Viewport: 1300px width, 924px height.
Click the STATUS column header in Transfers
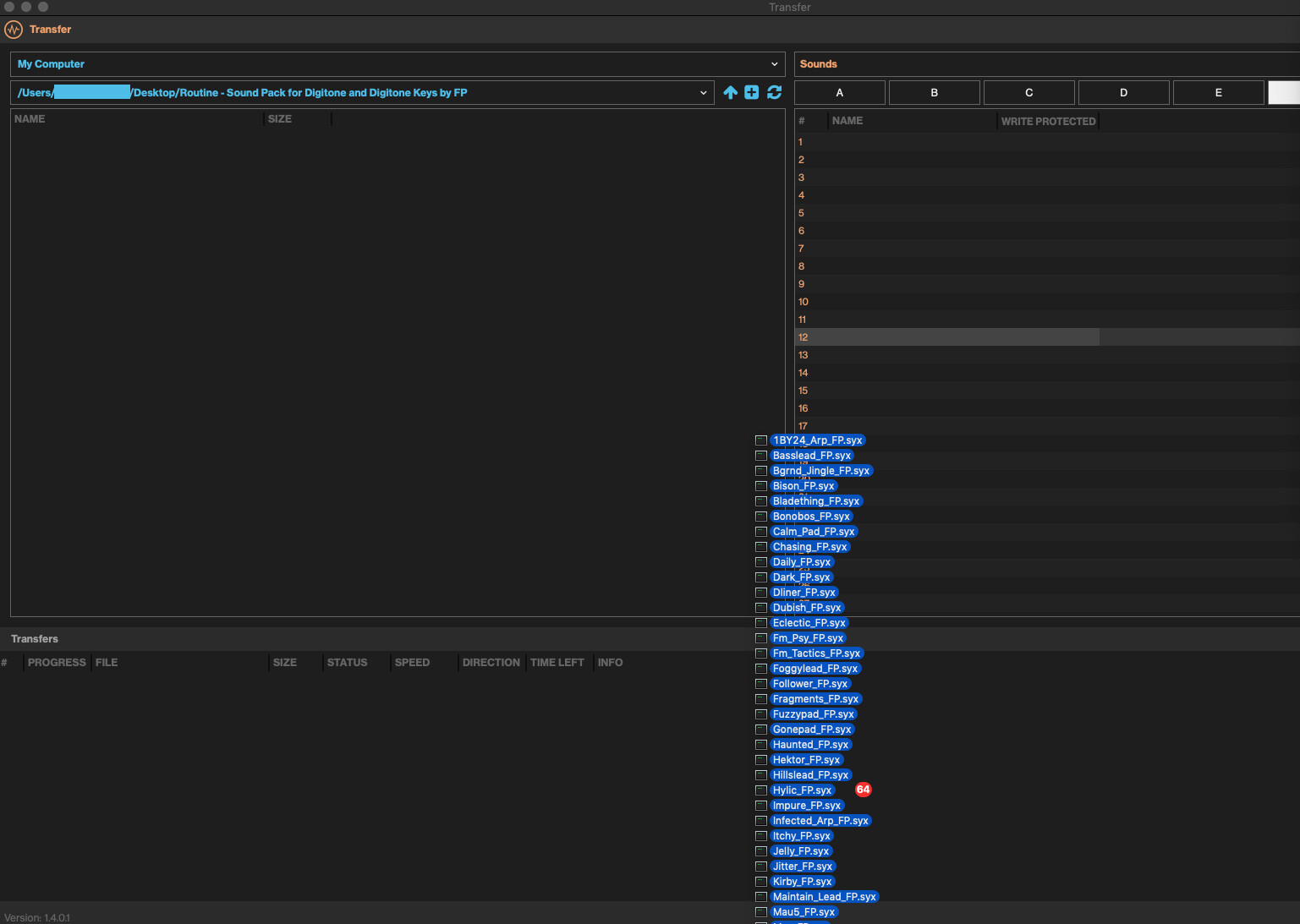coord(348,663)
